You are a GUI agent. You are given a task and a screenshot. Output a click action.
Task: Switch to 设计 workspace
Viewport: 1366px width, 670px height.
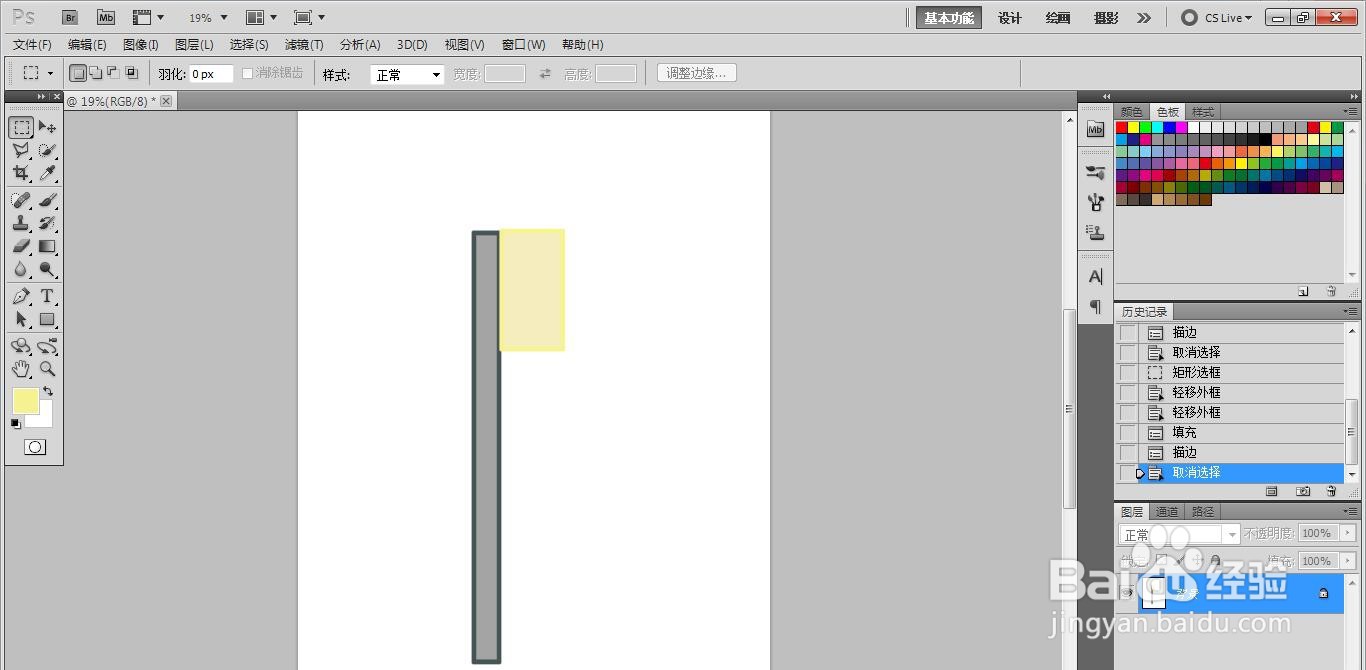point(1010,18)
